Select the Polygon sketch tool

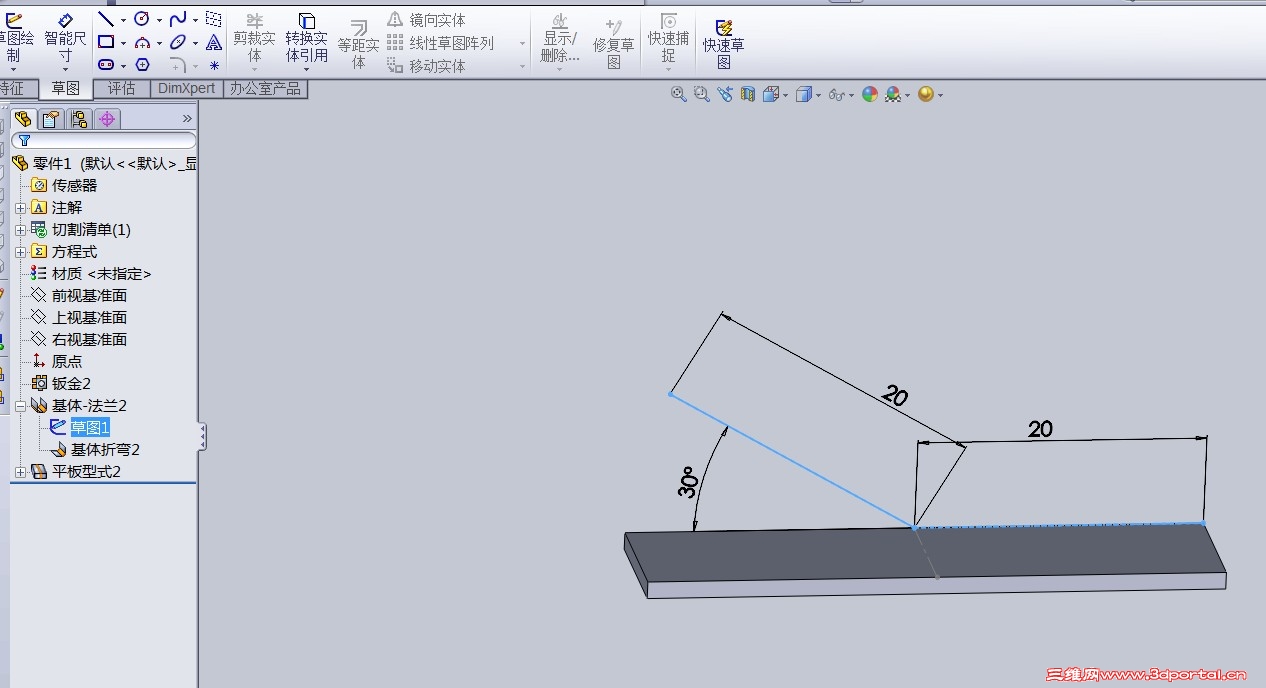[142, 65]
